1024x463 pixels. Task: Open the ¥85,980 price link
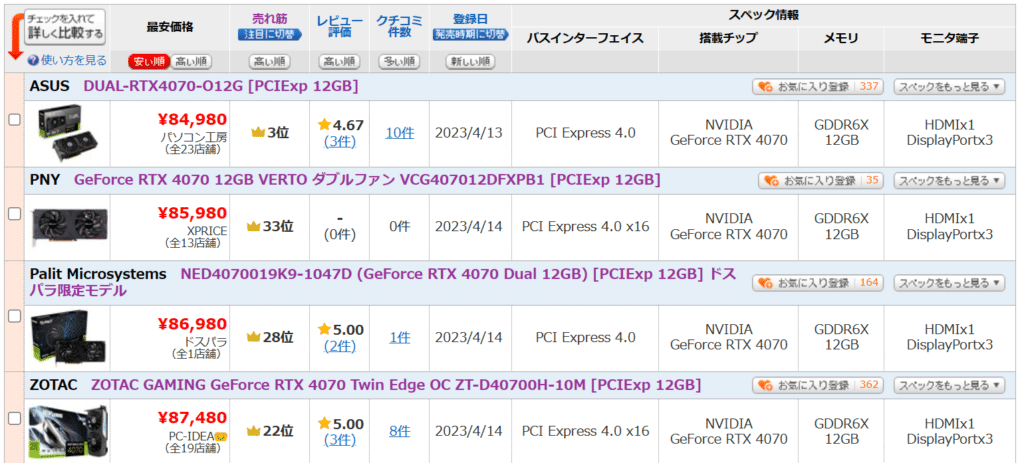click(192, 213)
